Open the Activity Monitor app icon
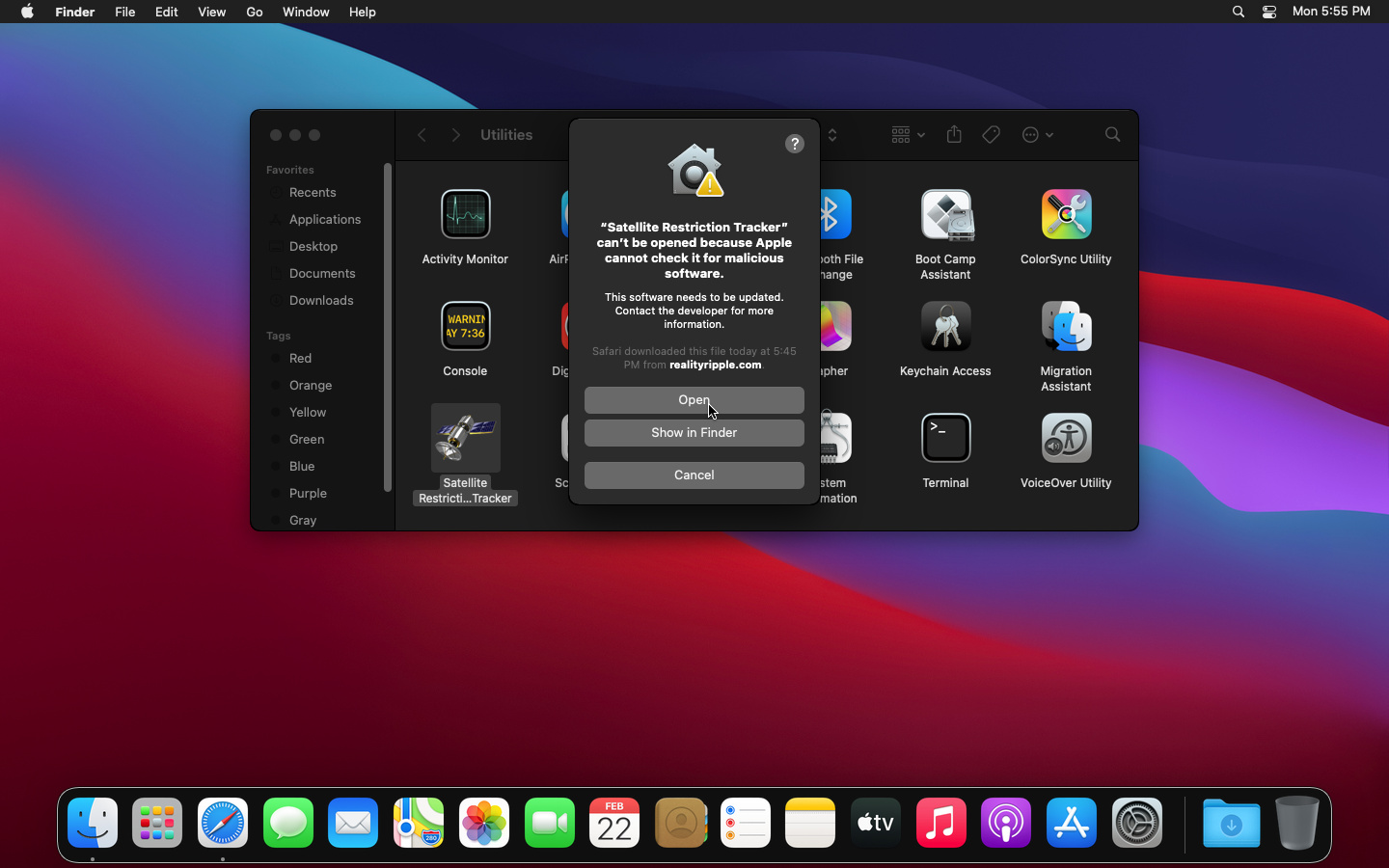This screenshot has height=868, width=1389. click(465, 215)
